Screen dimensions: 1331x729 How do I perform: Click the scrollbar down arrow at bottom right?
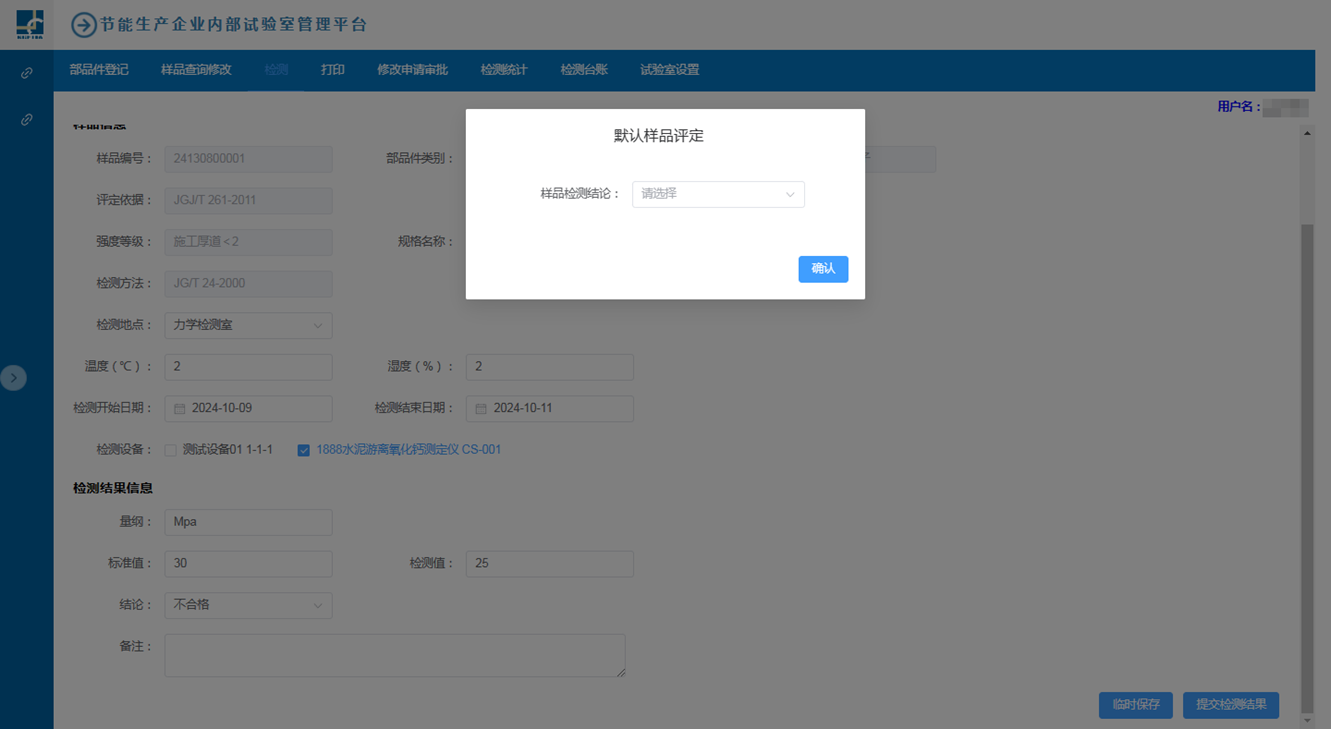click(x=1307, y=720)
